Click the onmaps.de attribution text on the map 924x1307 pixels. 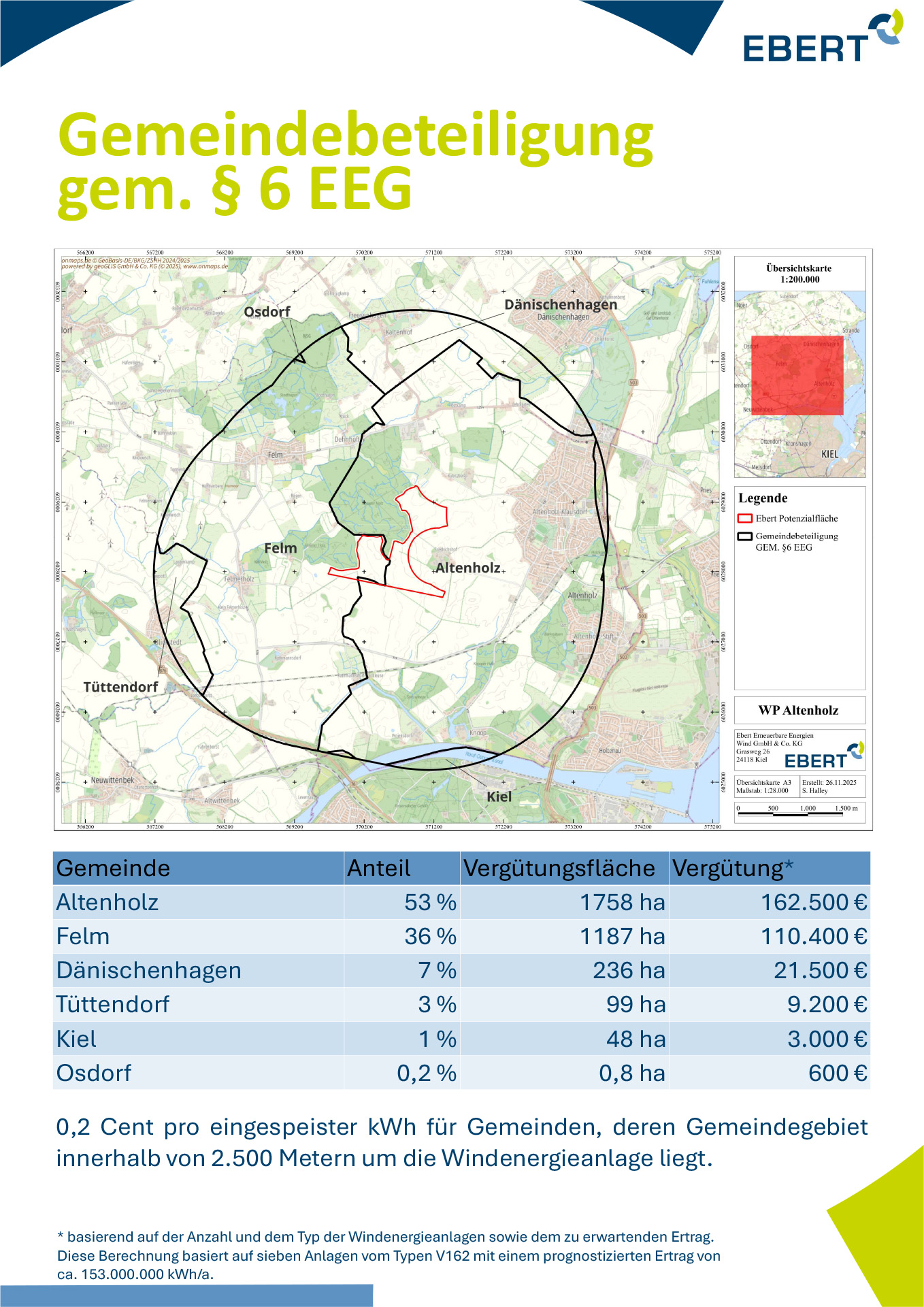point(144,263)
